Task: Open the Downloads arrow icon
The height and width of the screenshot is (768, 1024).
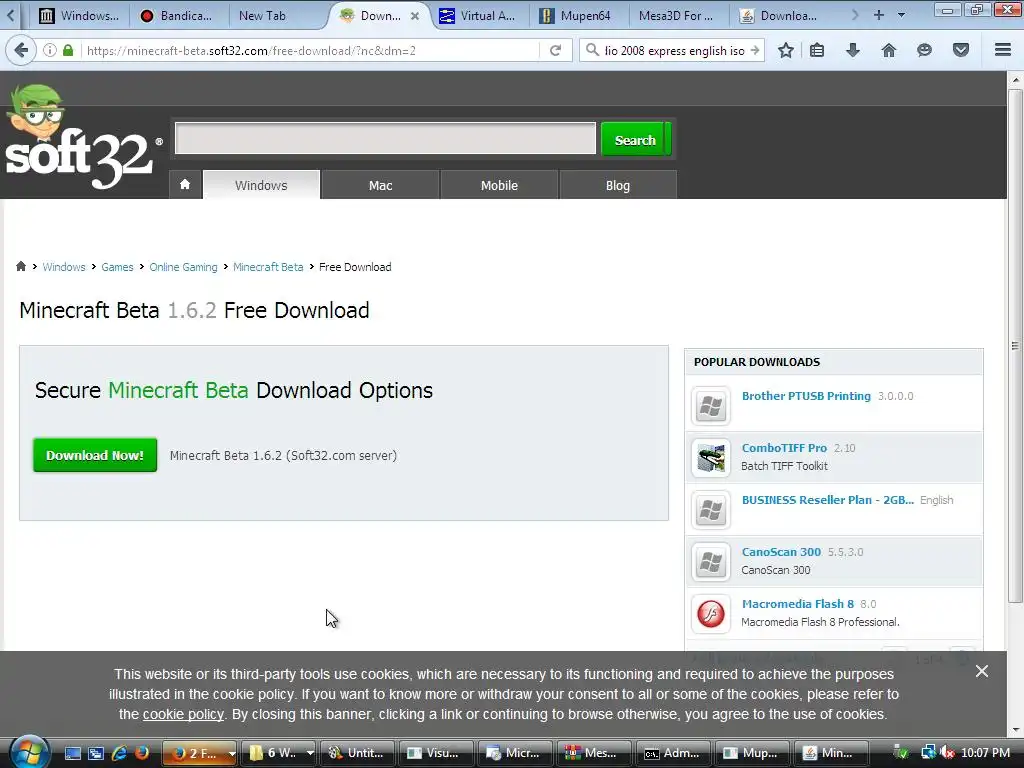Action: point(853,50)
